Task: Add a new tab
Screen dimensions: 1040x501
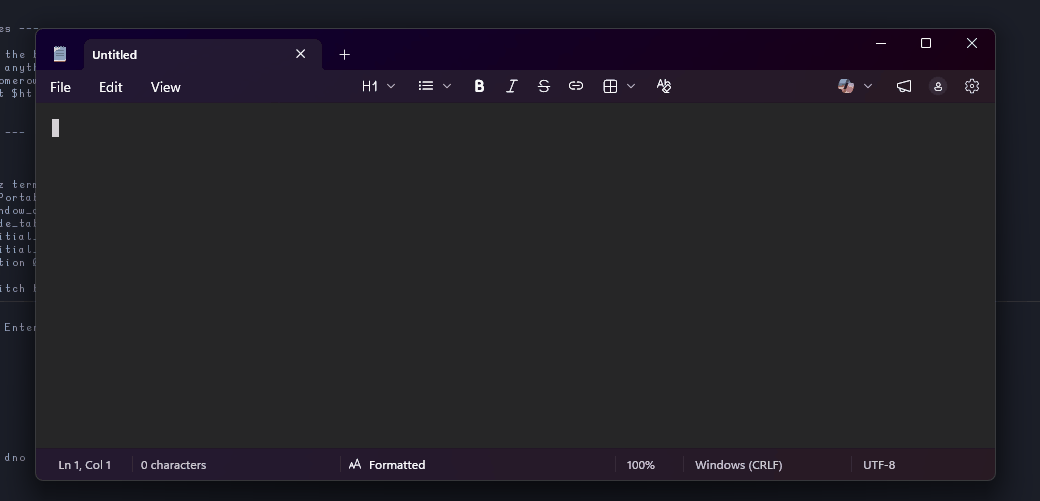Action: coord(344,55)
